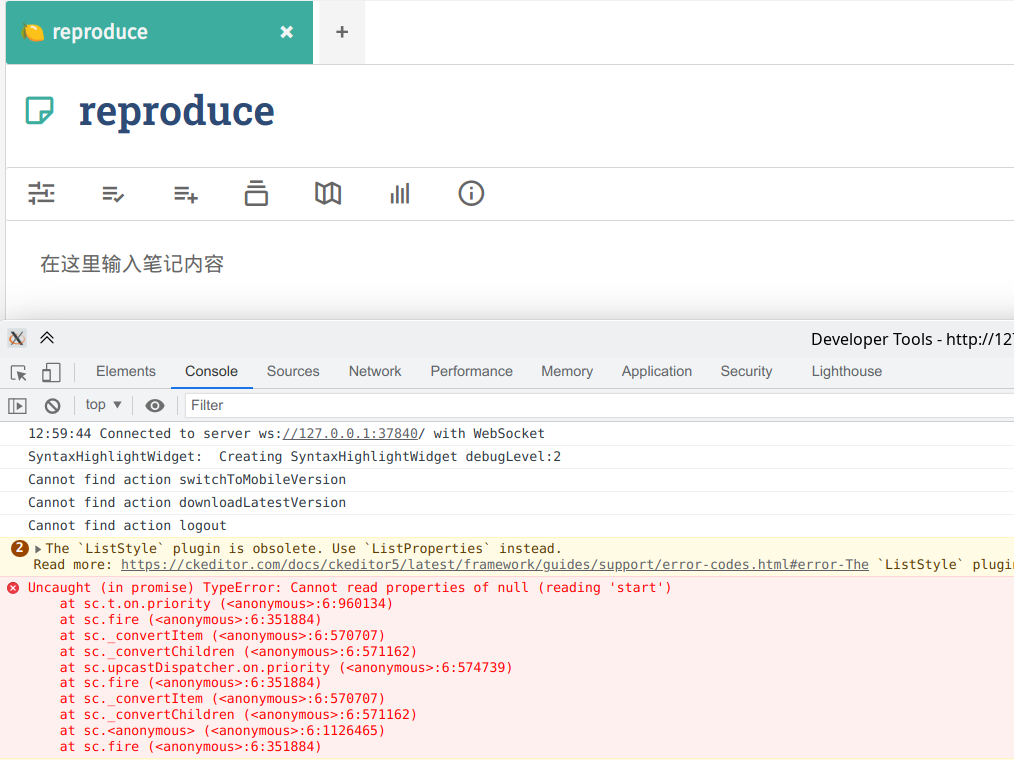Expand the ListStyle plugin warning message
Viewport: 1014px width, 760px height.
pos(36,548)
